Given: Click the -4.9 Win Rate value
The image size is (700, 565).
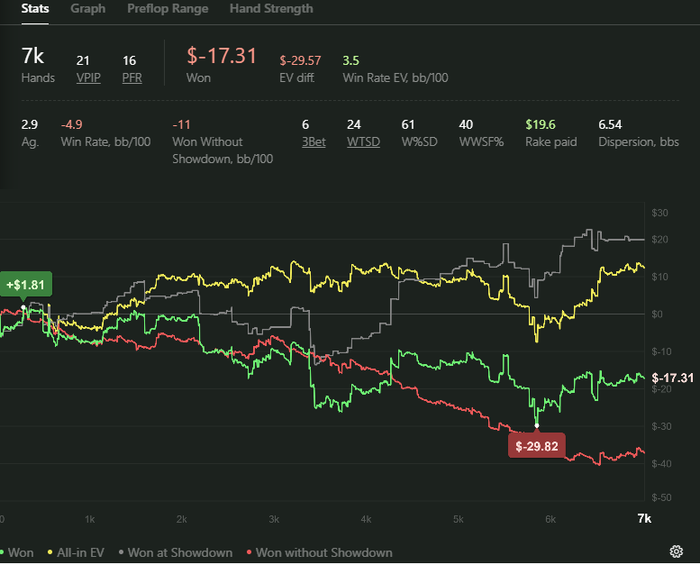Looking at the screenshot, I should [x=71, y=125].
